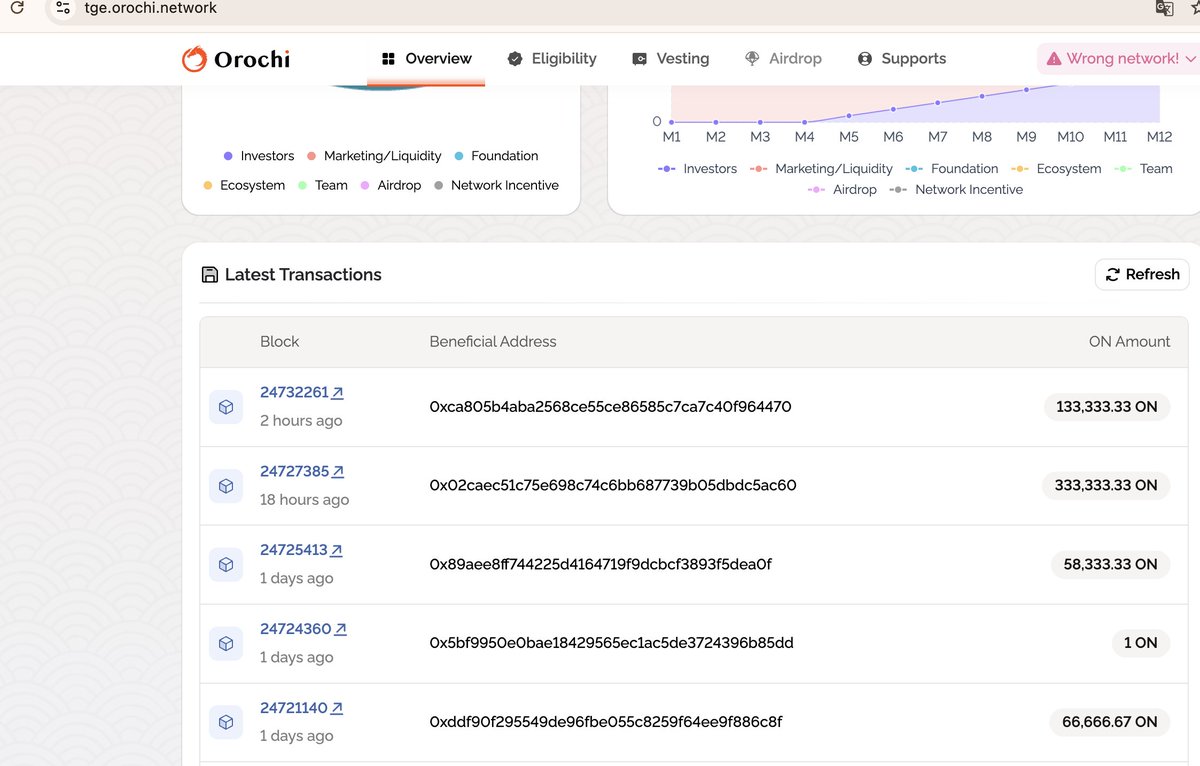Open block 24724360 link
Image resolution: width=1200 pixels, height=766 pixels.
click(303, 629)
